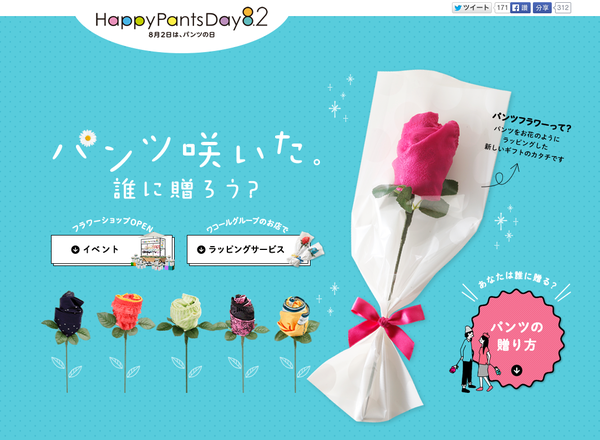This screenshot has height=440, width=600.
Task: Click the flower shop cart illustration
Action: pos(153,252)
